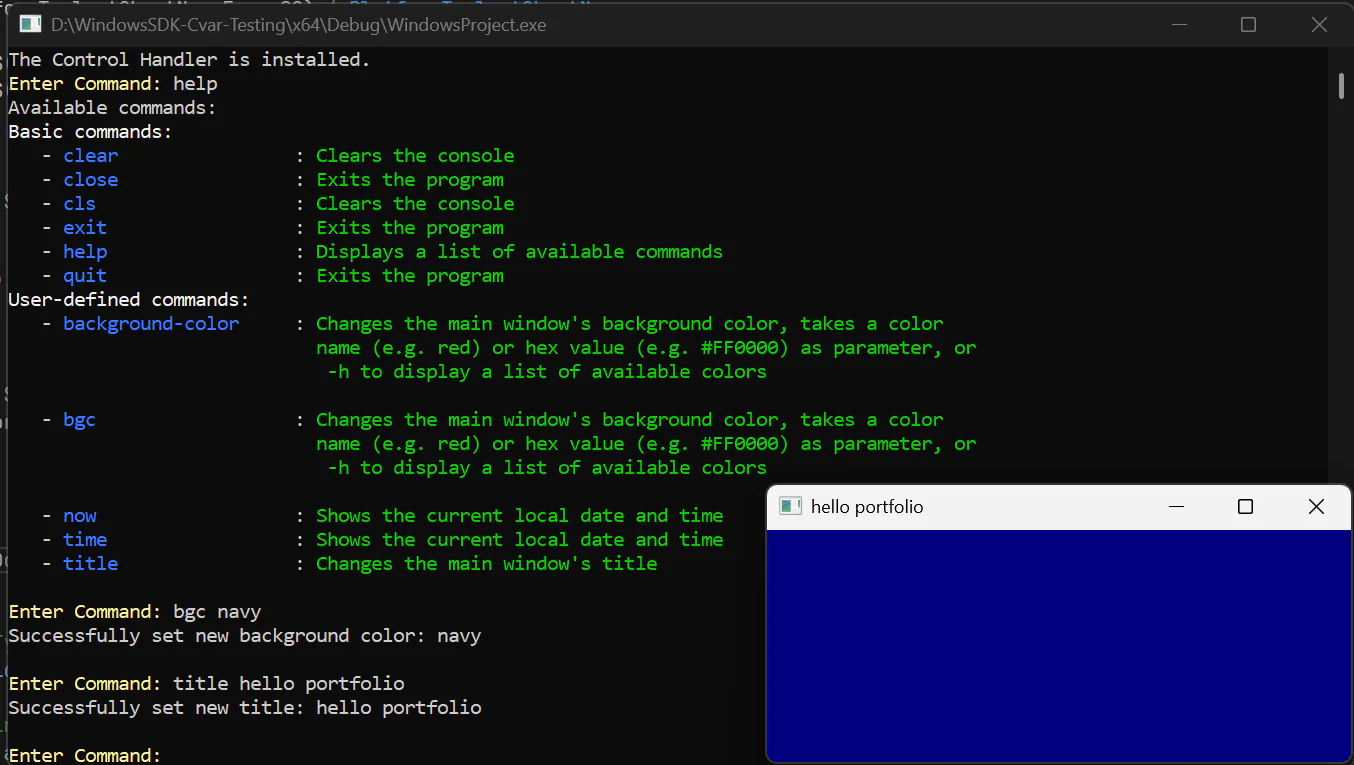Click the console title bar file path
The height and width of the screenshot is (765, 1354).
click(x=298, y=25)
